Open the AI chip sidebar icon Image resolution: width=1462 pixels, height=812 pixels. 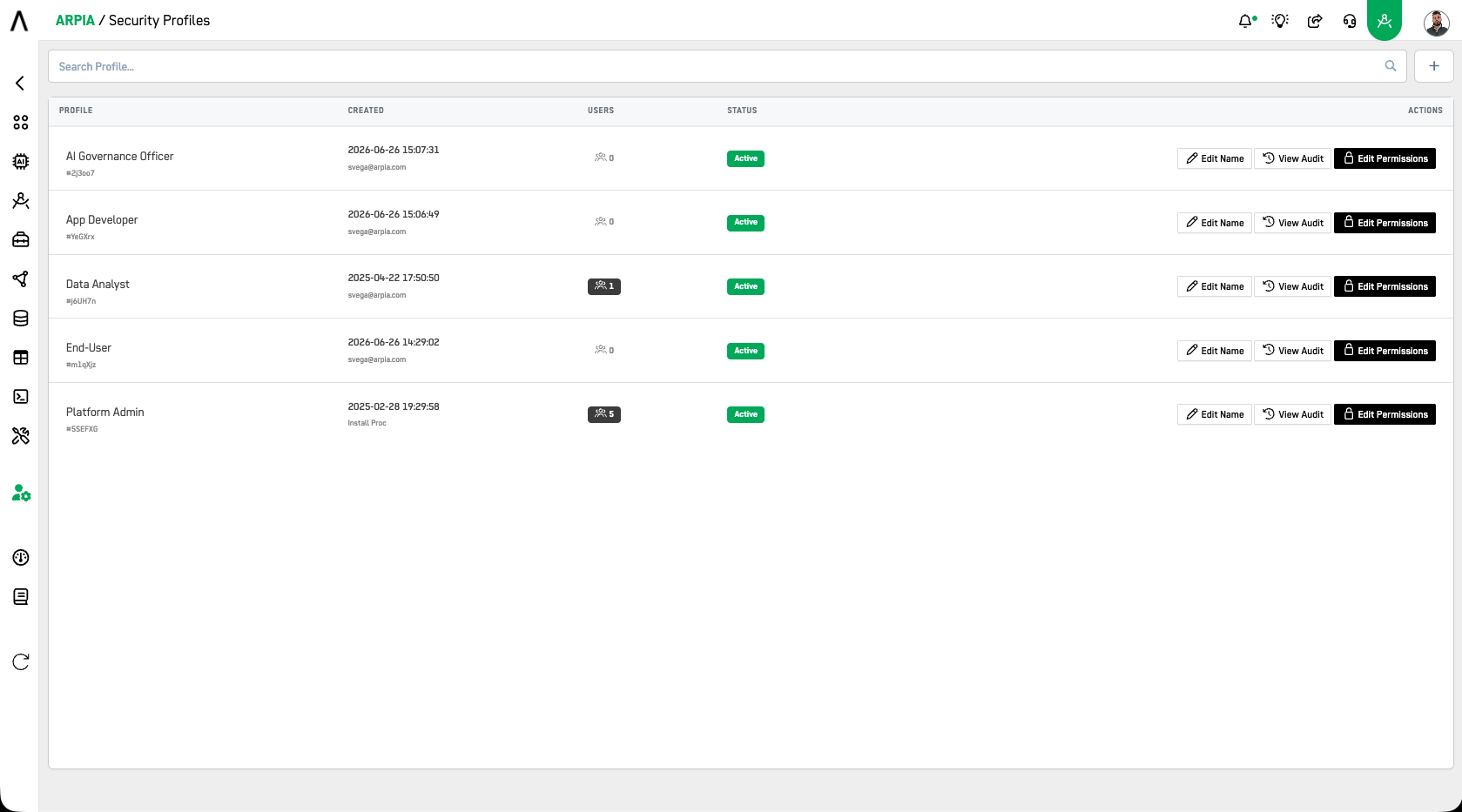21,161
